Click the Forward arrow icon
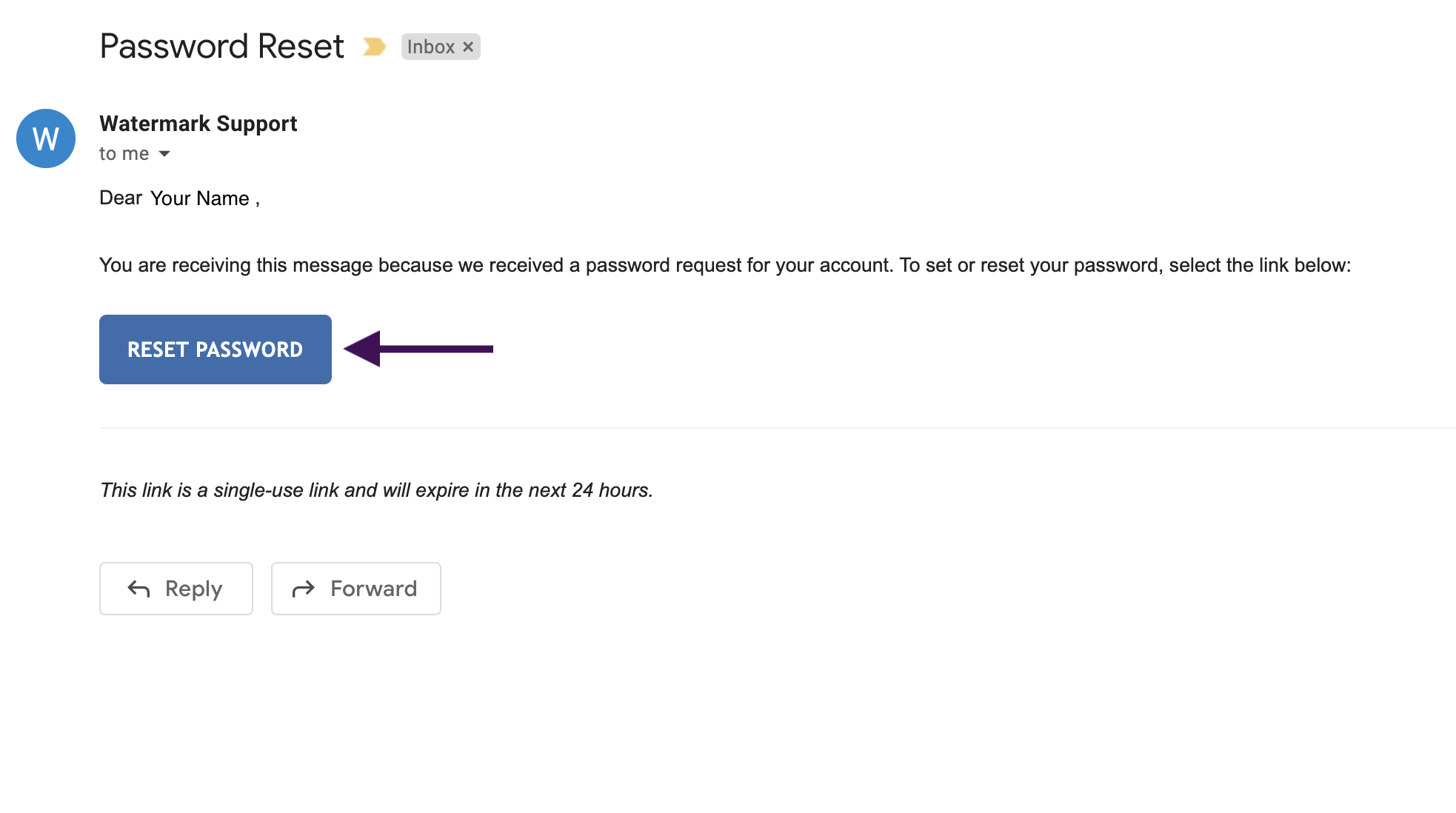Image resolution: width=1456 pixels, height=813 pixels. pyautogui.click(x=304, y=589)
